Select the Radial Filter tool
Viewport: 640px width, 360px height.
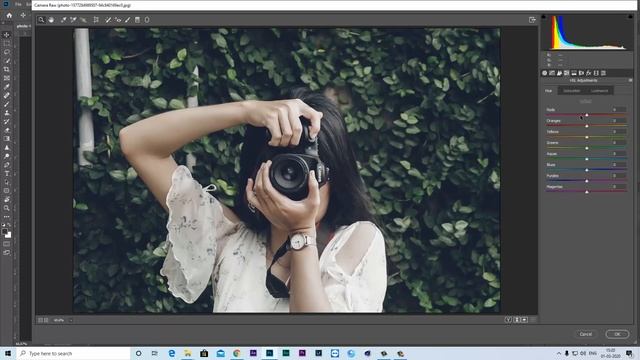click(147, 20)
